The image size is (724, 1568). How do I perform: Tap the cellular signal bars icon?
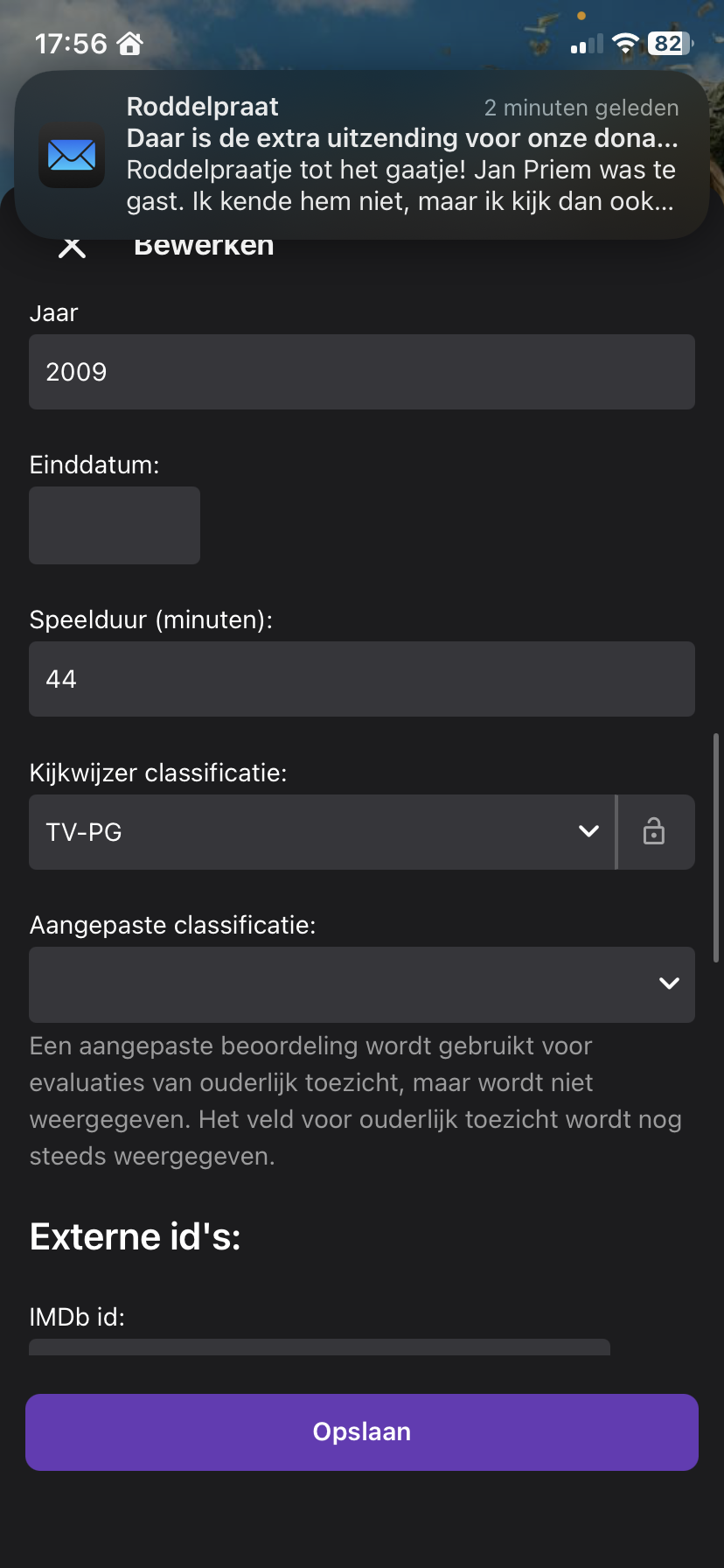[587, 45]
